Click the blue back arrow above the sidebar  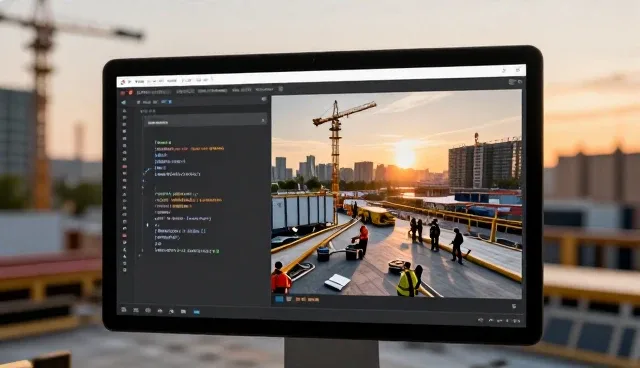pyautogui.click(x=124, y=102)
